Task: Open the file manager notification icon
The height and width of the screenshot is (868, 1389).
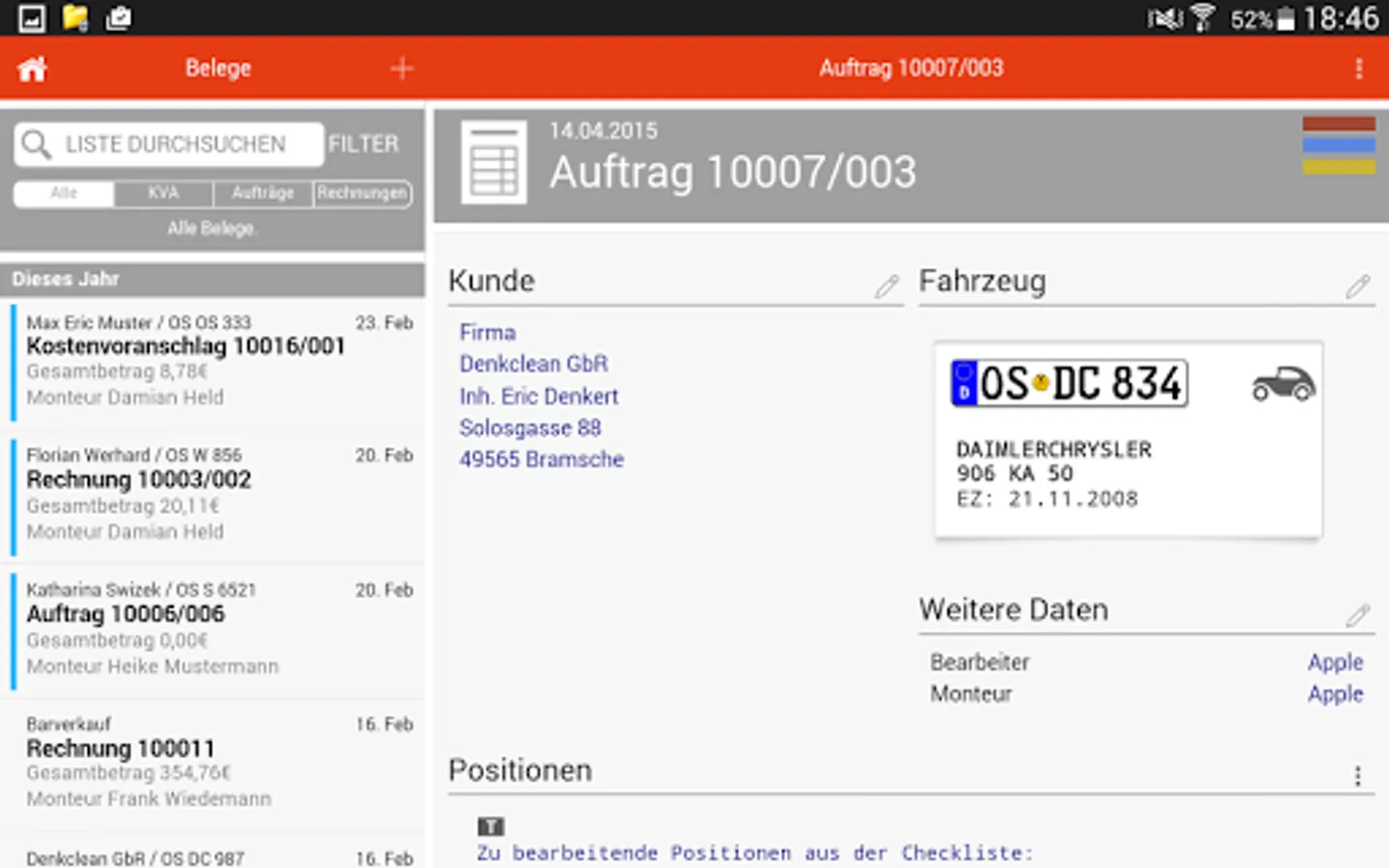Action: coord(75,18)
